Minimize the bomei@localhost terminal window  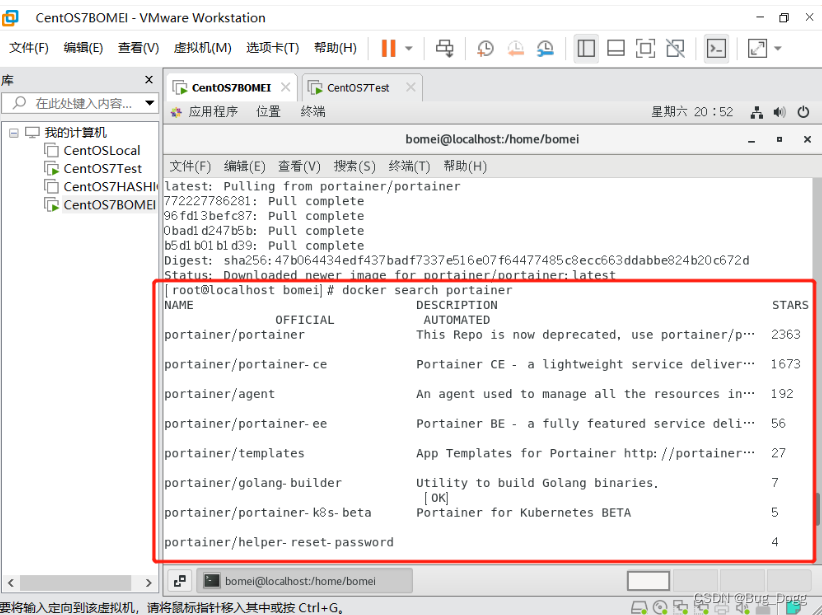(x=752, y=139)
